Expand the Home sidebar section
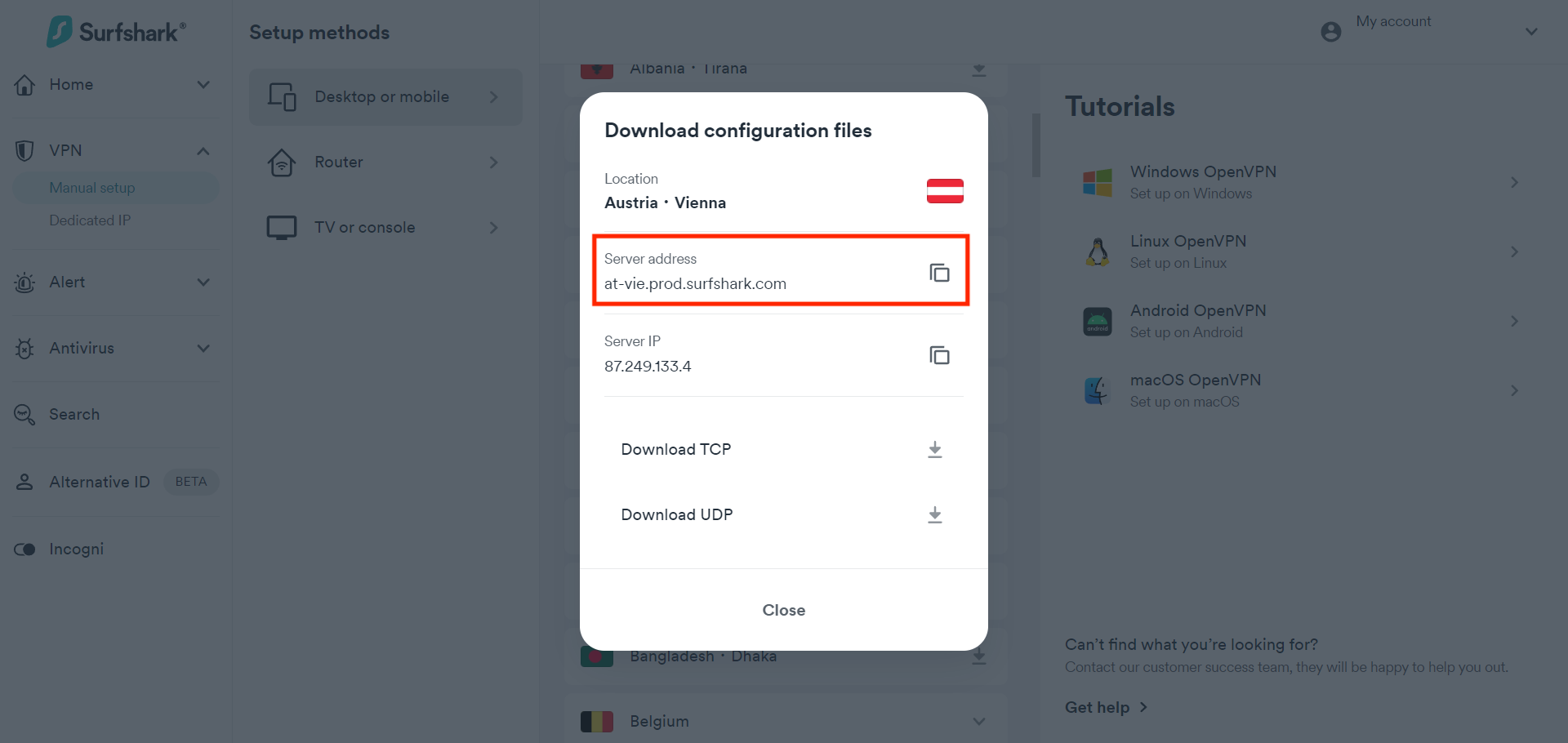1568x743 pixels. click(203, 85)
